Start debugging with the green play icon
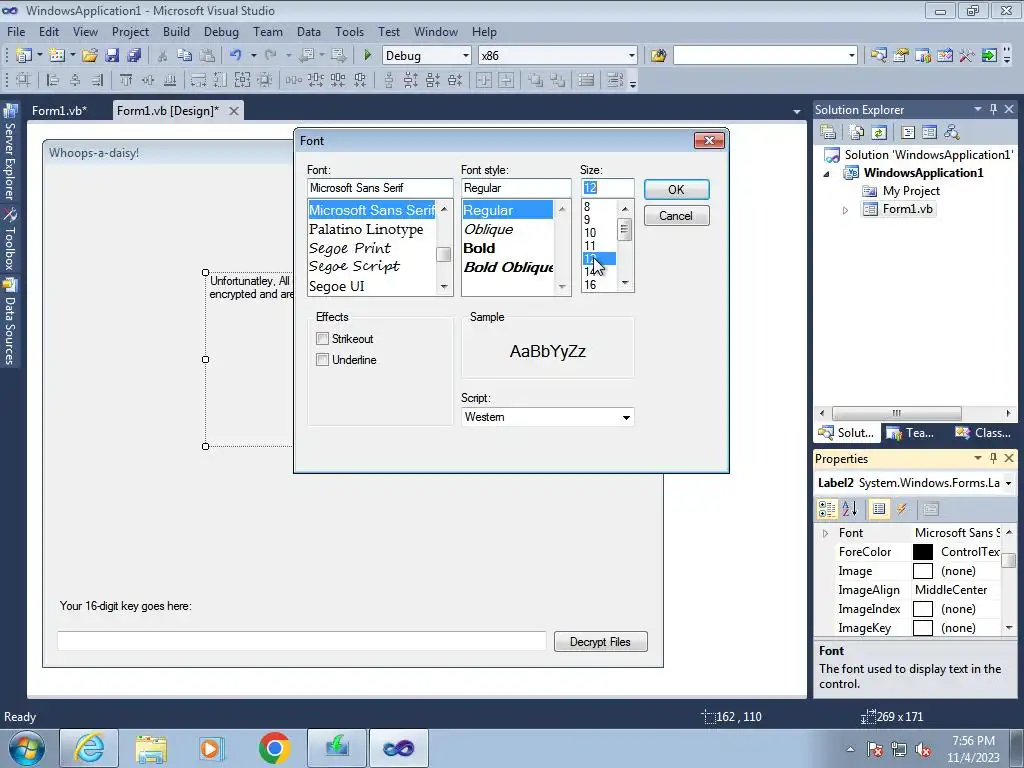The image size is (1024, 768). (x=367, y=56)
